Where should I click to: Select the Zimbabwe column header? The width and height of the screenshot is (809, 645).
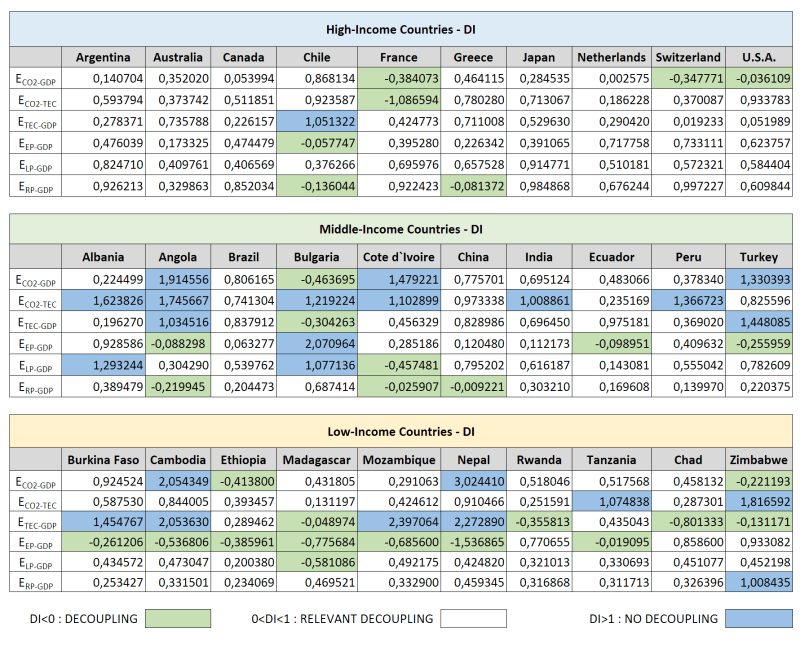[x=759, y=460]
